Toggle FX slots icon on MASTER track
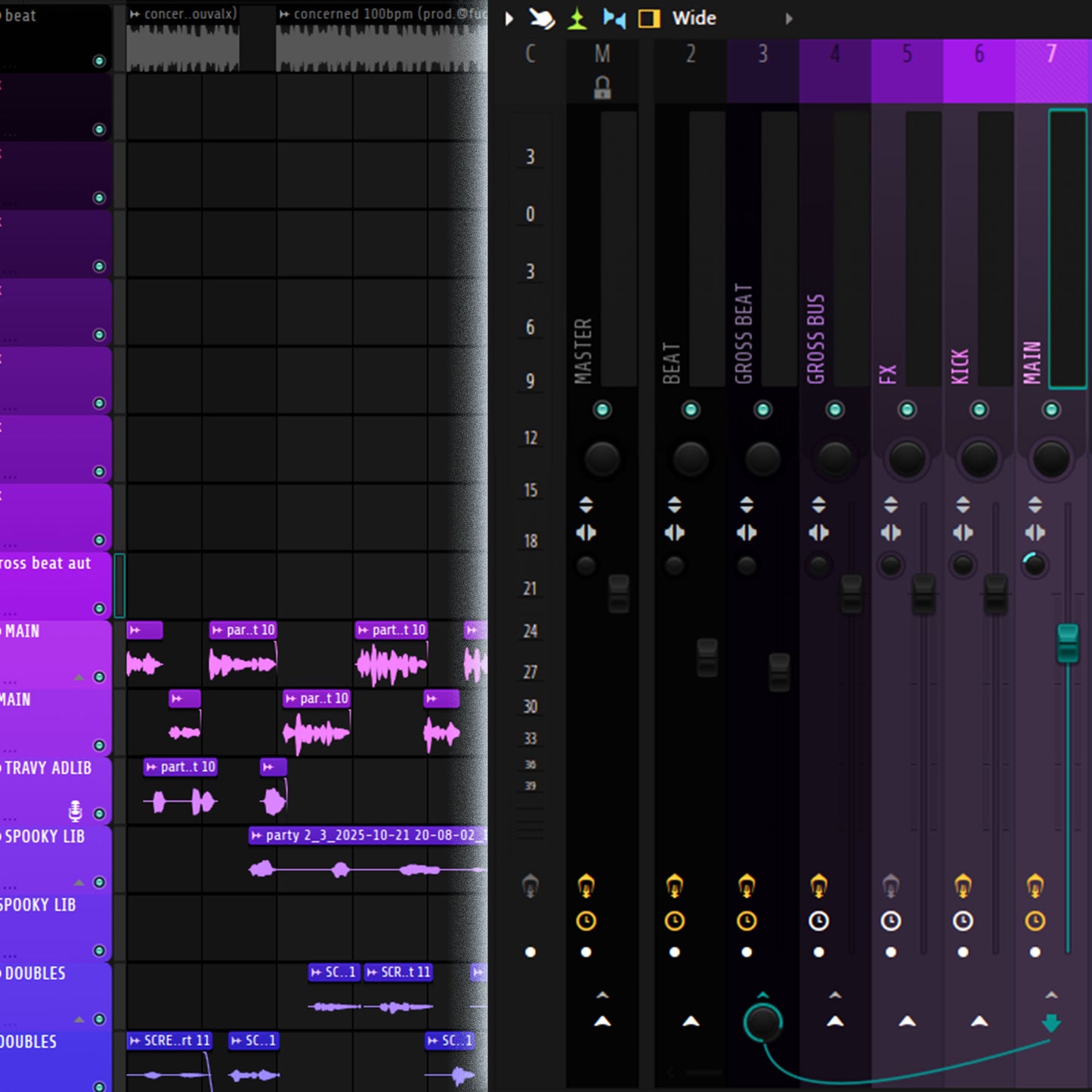The height and width of the screenshot is (1092, 1092). tap(586, 885)
